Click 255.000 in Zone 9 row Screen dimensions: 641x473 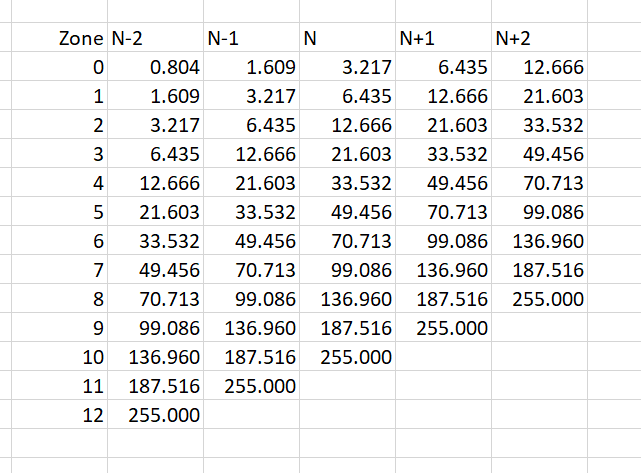(x=444, y=327)
